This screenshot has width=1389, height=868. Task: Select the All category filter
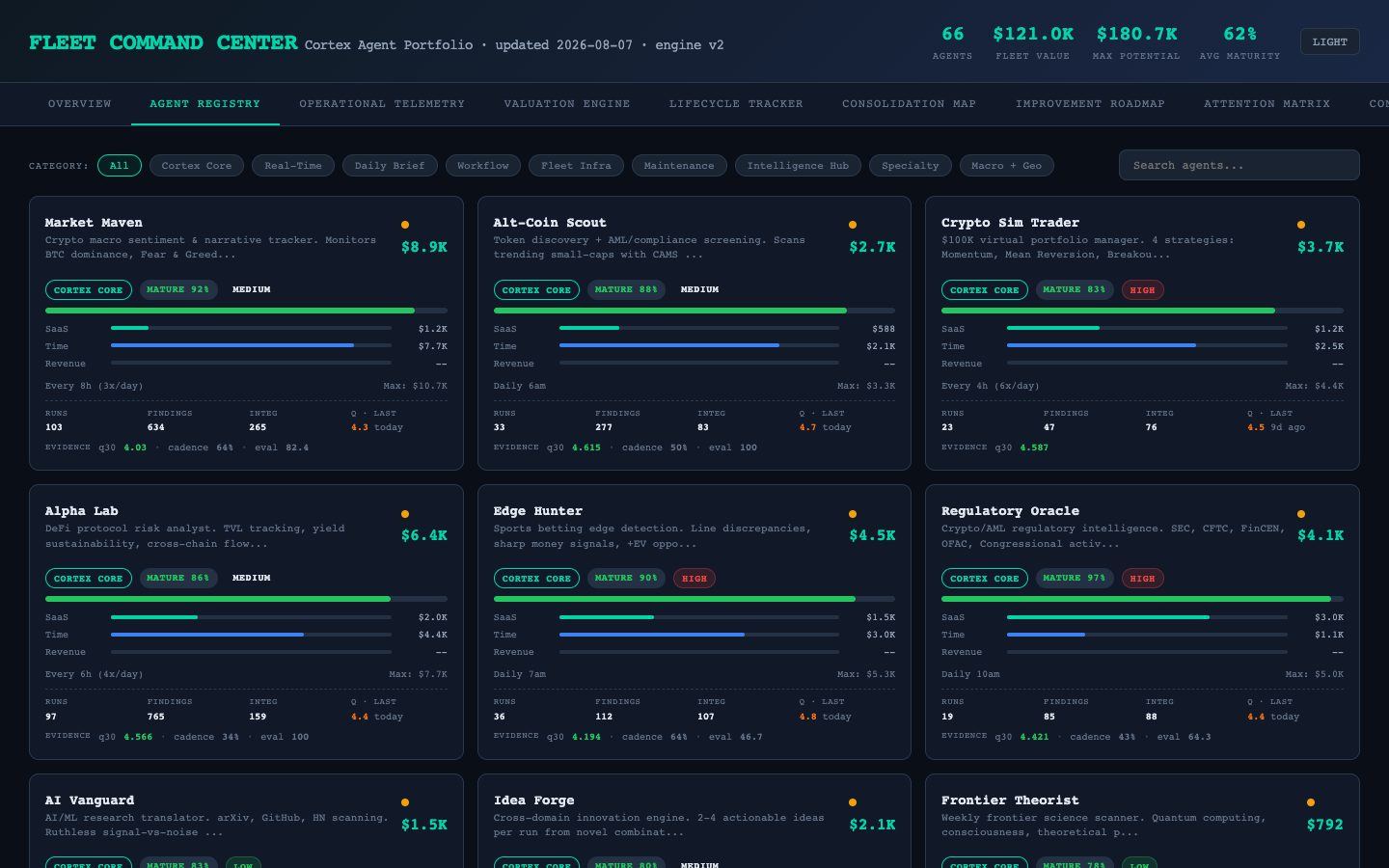pos(119,166)
